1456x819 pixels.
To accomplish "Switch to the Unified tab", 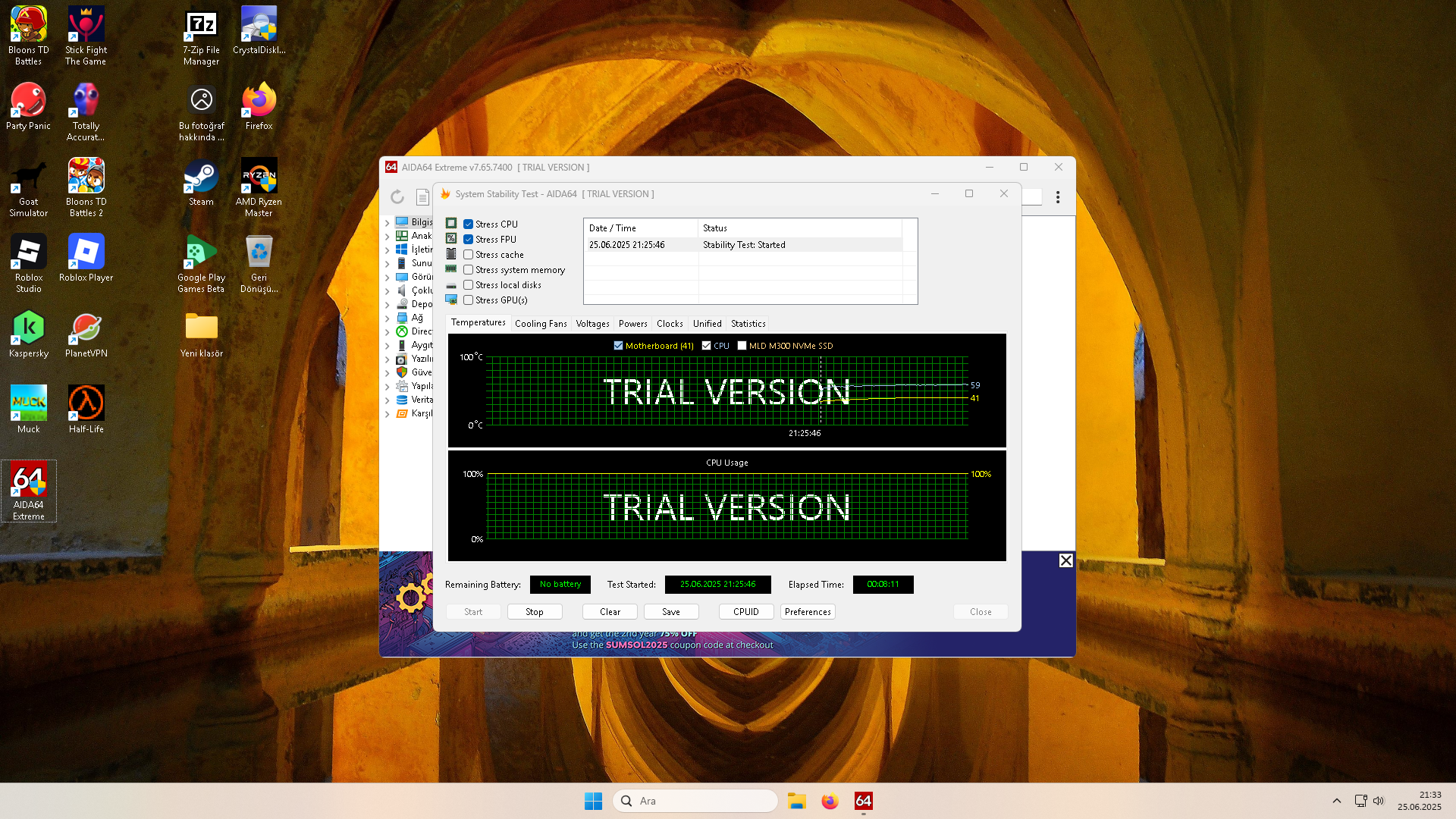I will 708,324.
